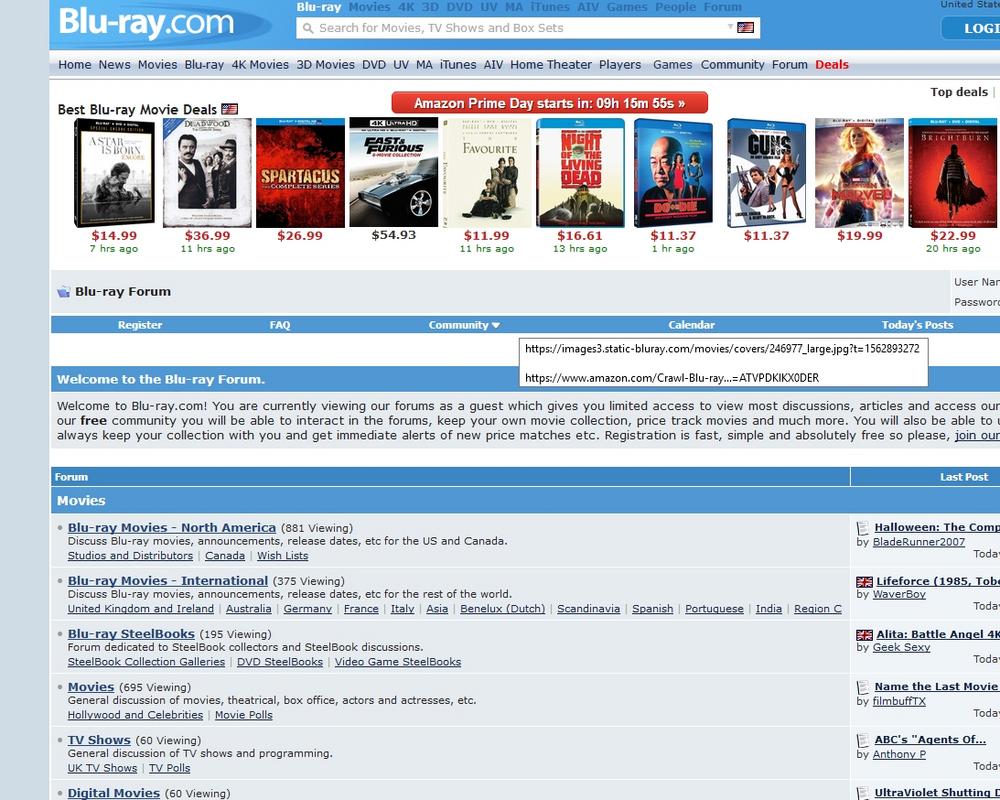
Task: Open the Spartacus Complete Series cover
Action: click(300, 173)
